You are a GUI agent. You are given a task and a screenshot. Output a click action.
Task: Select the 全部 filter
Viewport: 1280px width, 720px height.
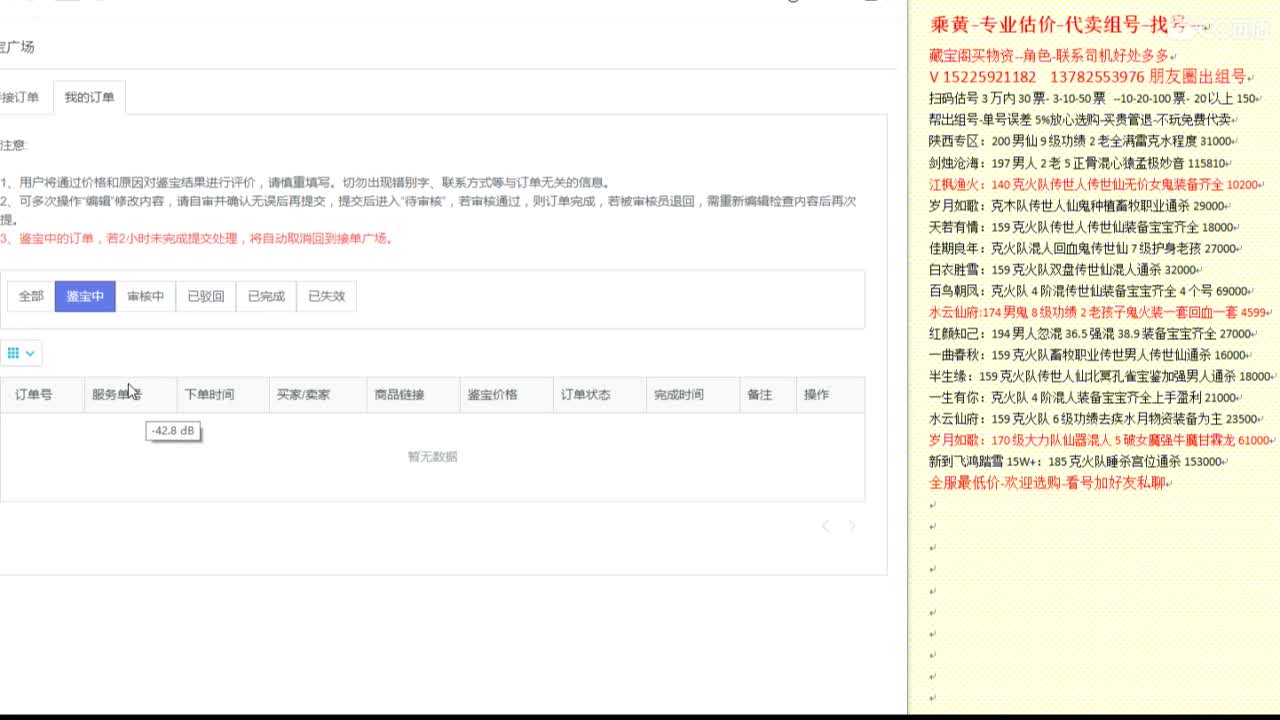point(31,296)
